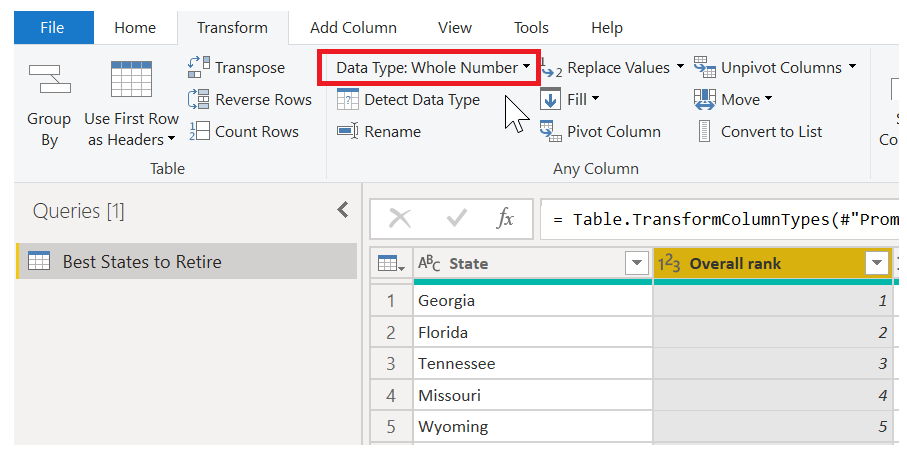This screenshot has height=459, width=907.
Task: Open the File menu
Action: (53, 28)
